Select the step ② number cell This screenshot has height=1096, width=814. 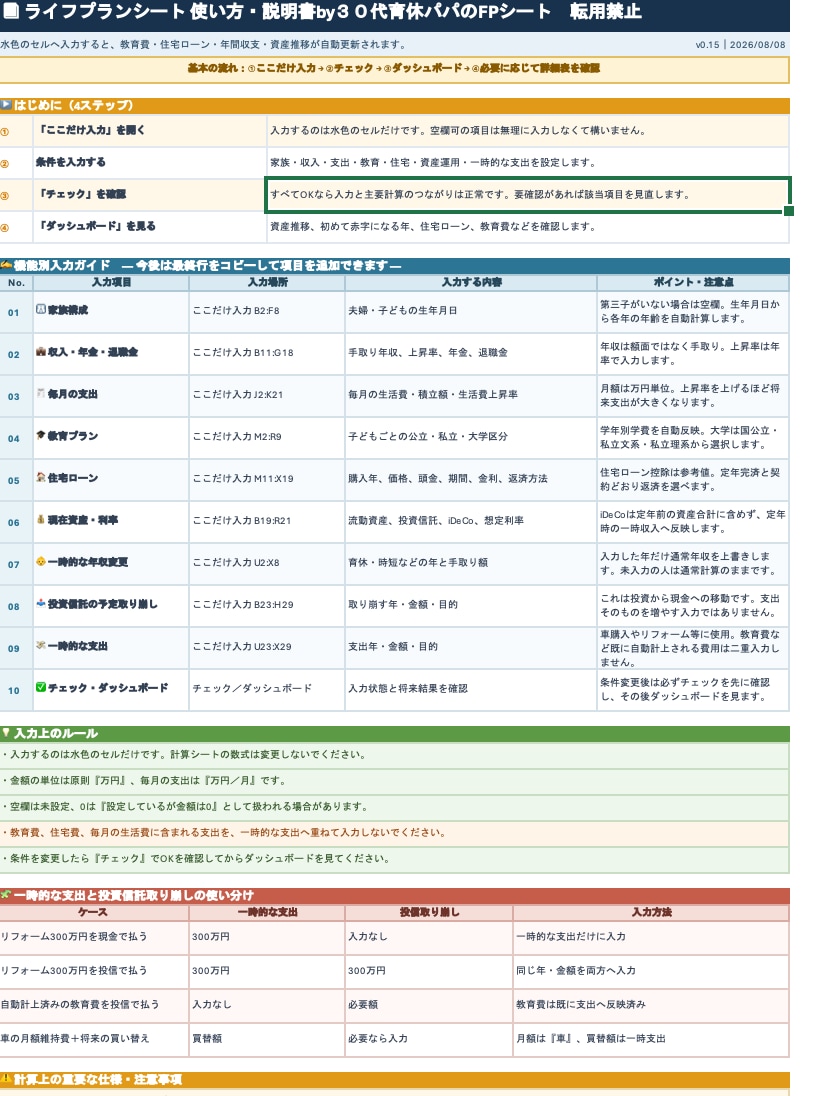click(16, 163)
